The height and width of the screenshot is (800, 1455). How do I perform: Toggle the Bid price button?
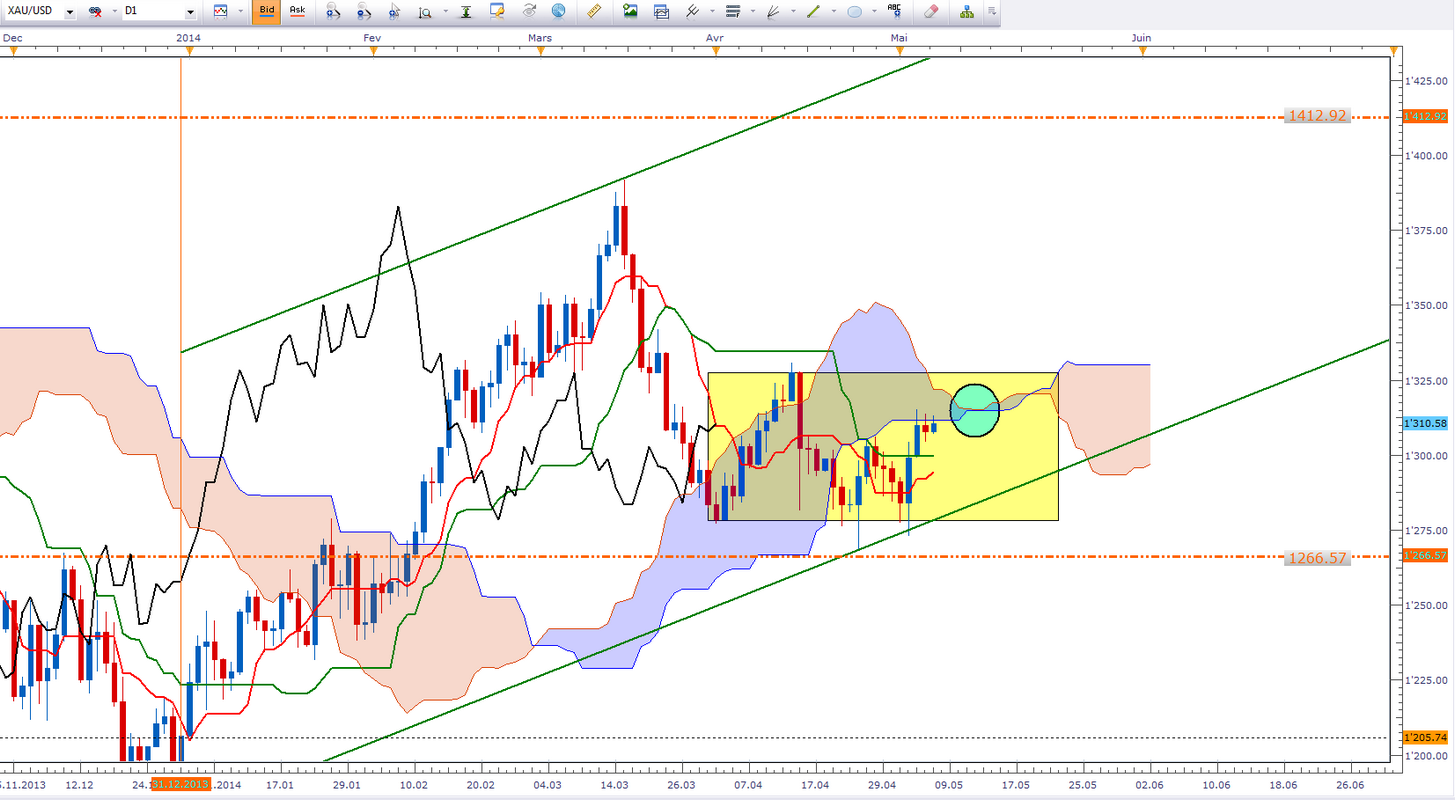tap(266, 12)
